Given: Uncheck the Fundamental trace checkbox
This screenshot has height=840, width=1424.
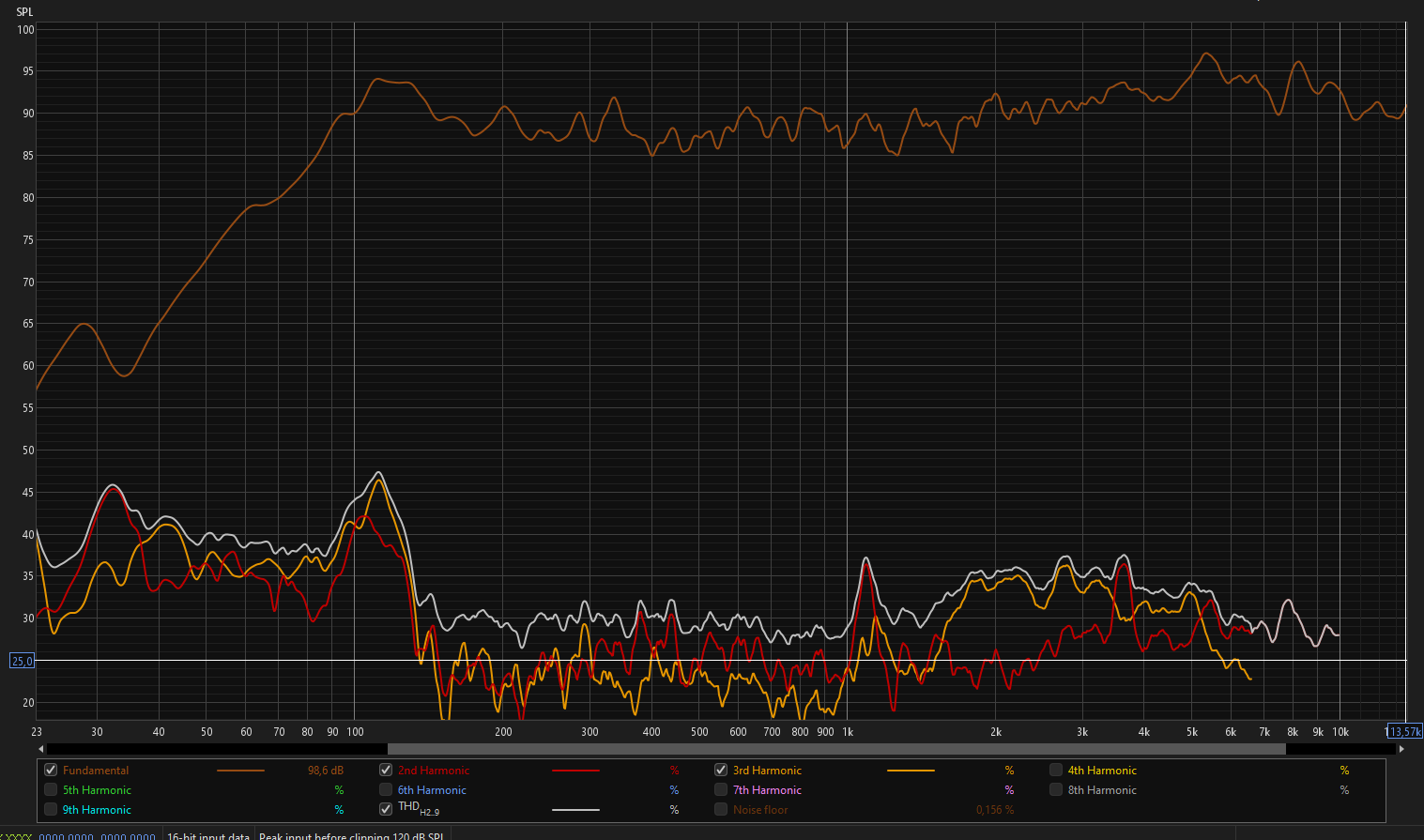Looking at the screenshot, I should (51, 770).
